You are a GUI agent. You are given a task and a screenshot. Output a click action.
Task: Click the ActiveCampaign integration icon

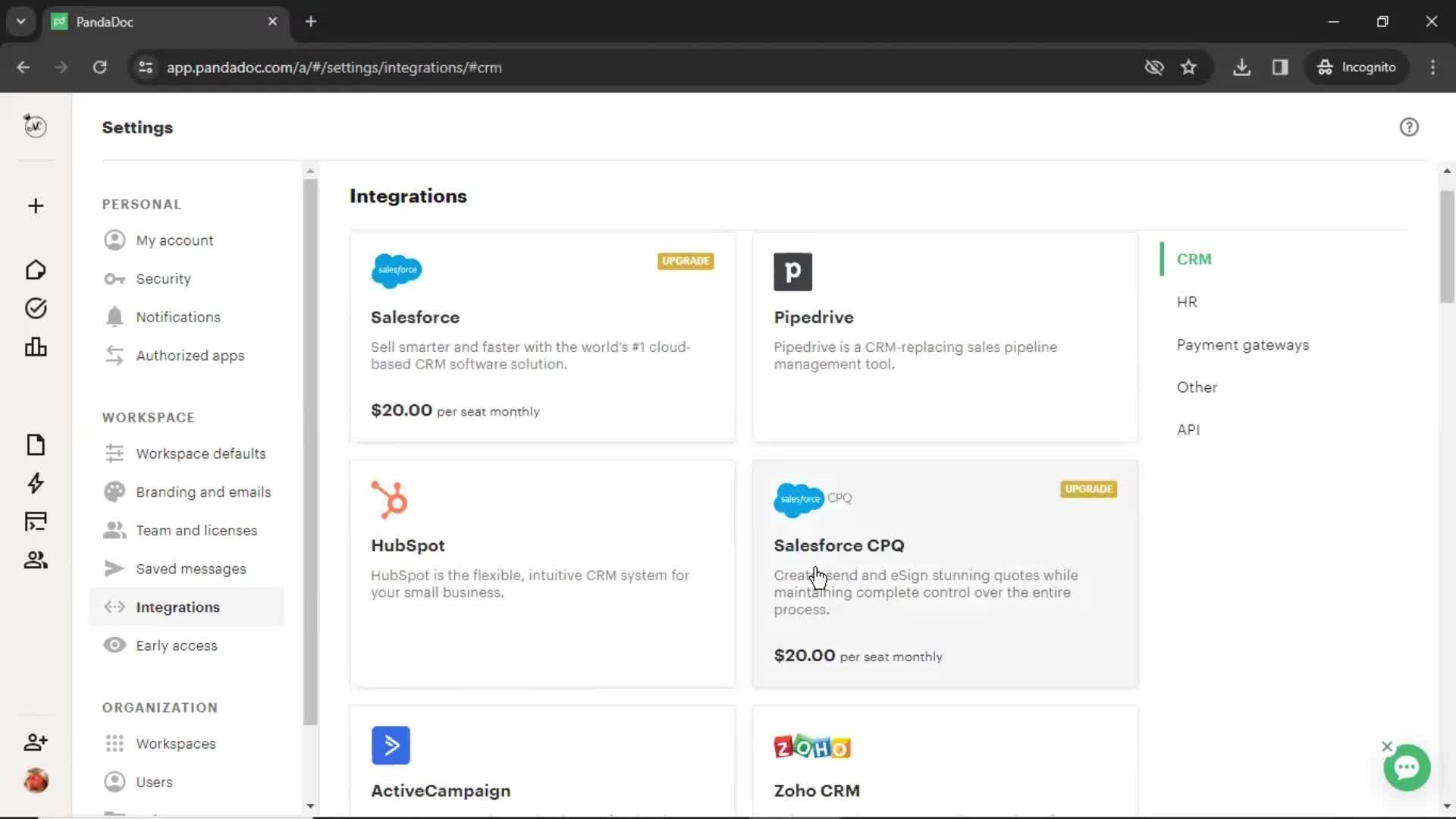[390, 745]
